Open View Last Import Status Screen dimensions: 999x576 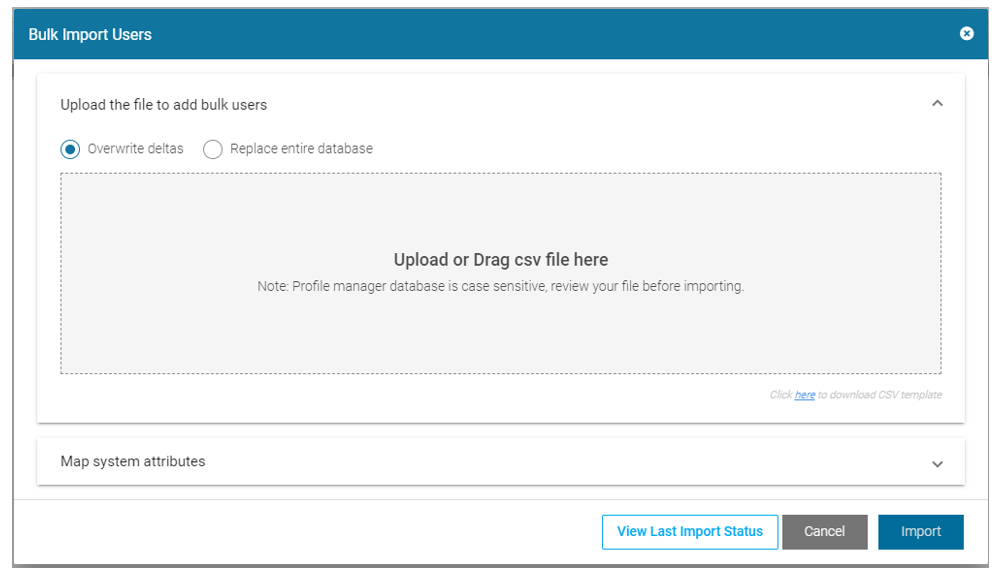pyautogui.click(x=689, y=532)
